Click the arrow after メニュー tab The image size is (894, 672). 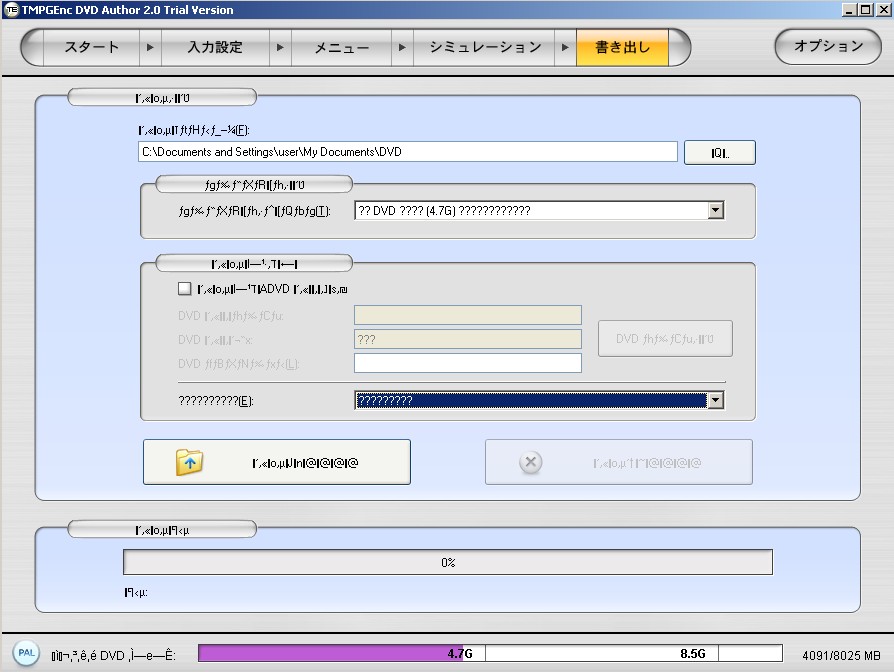coord(402,47)
